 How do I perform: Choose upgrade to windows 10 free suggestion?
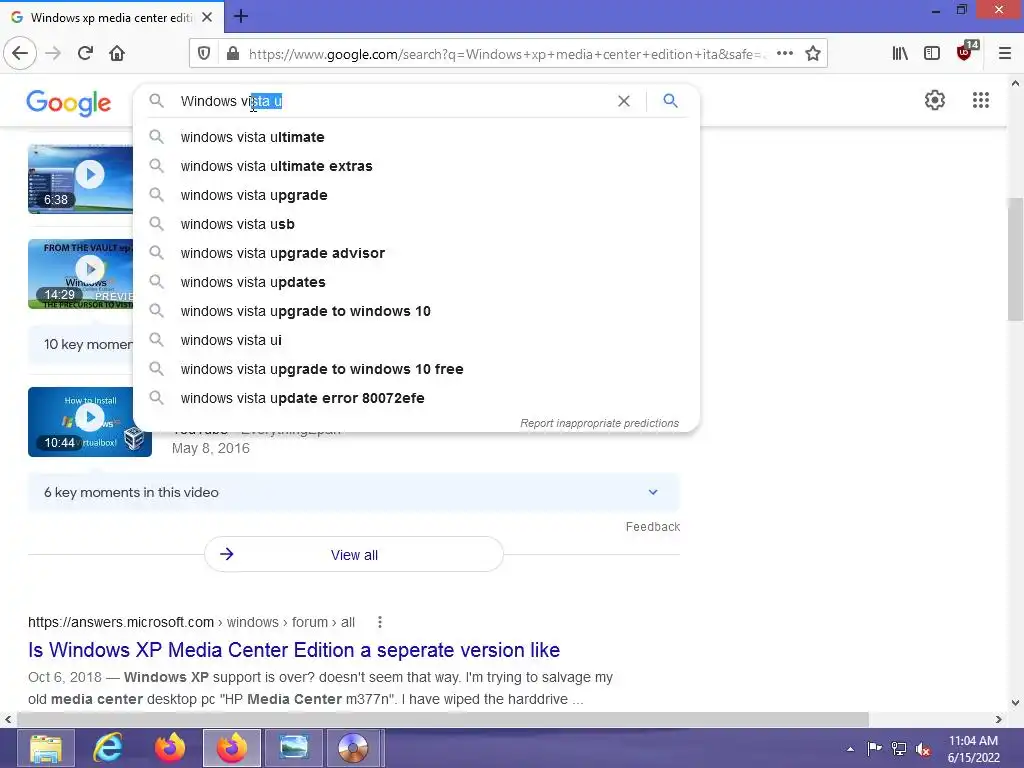pos(416,369)
